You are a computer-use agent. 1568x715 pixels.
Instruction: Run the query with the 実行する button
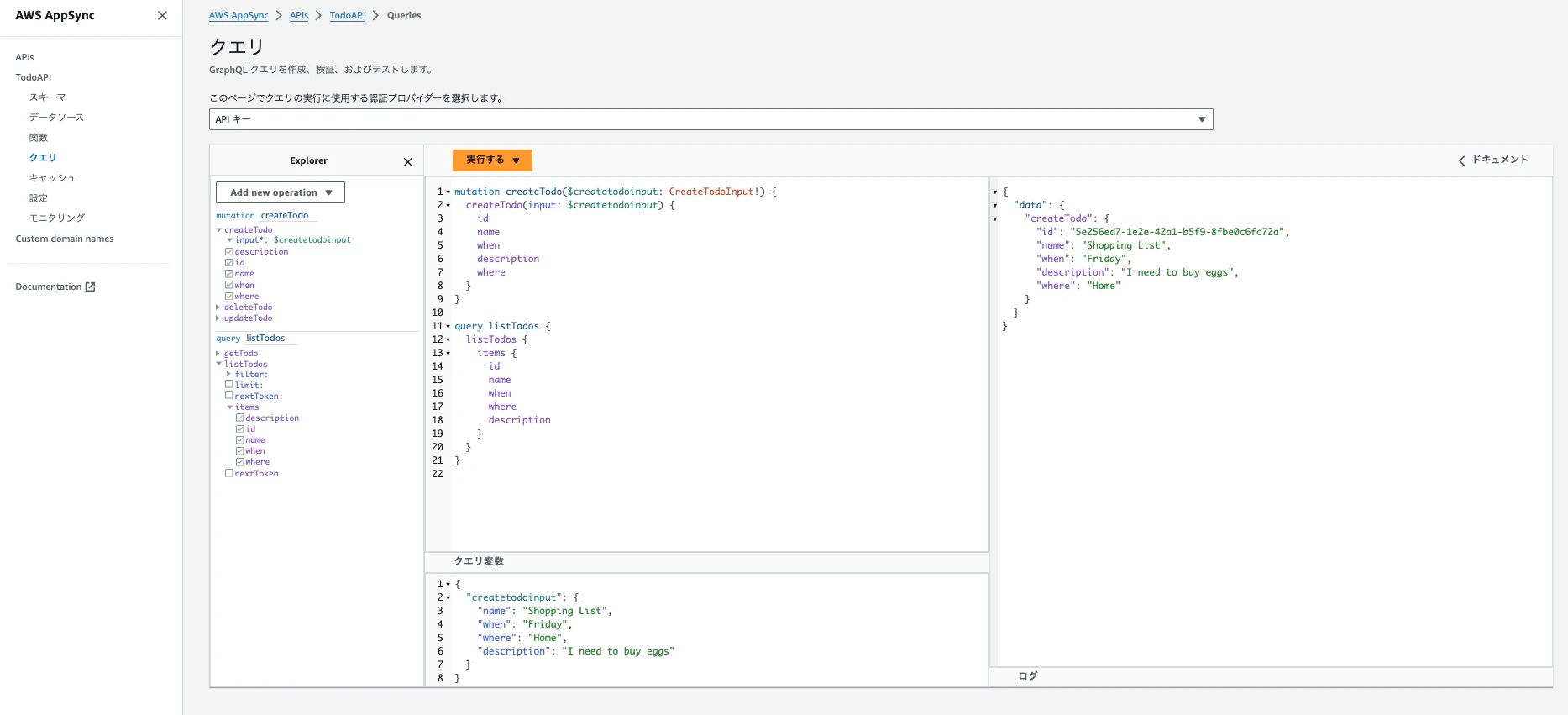(x=492, y=160)
